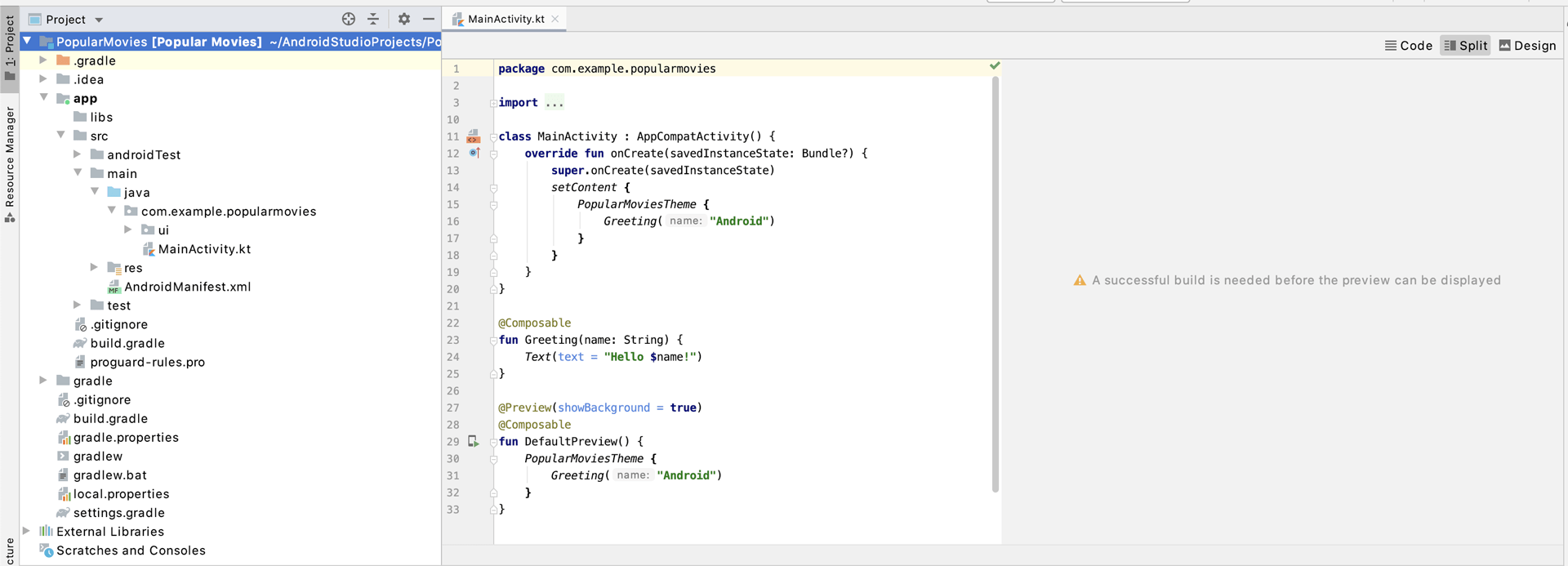Close the MainActivity.kt tab
Viewport: 1568px width, 566px height.
coord(555,19)
